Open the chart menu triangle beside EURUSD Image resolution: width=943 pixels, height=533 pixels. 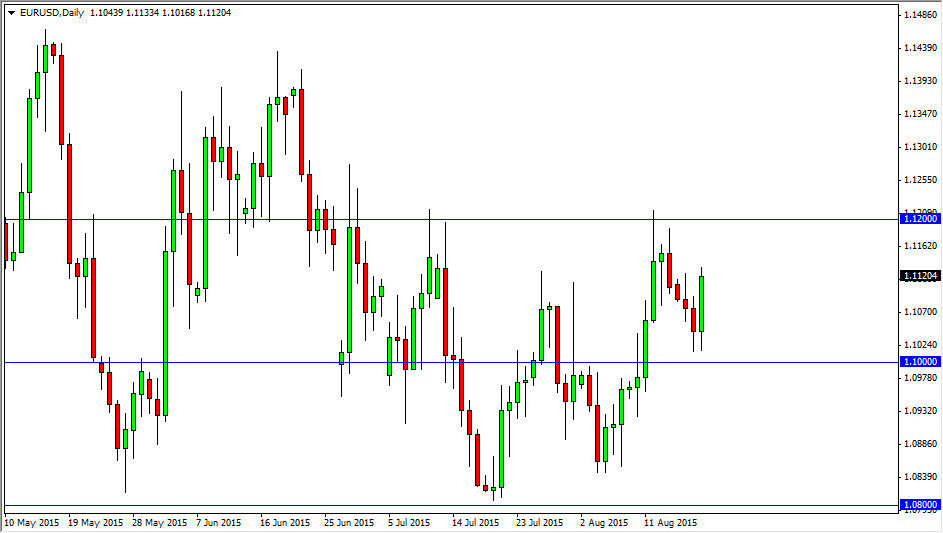11,13
